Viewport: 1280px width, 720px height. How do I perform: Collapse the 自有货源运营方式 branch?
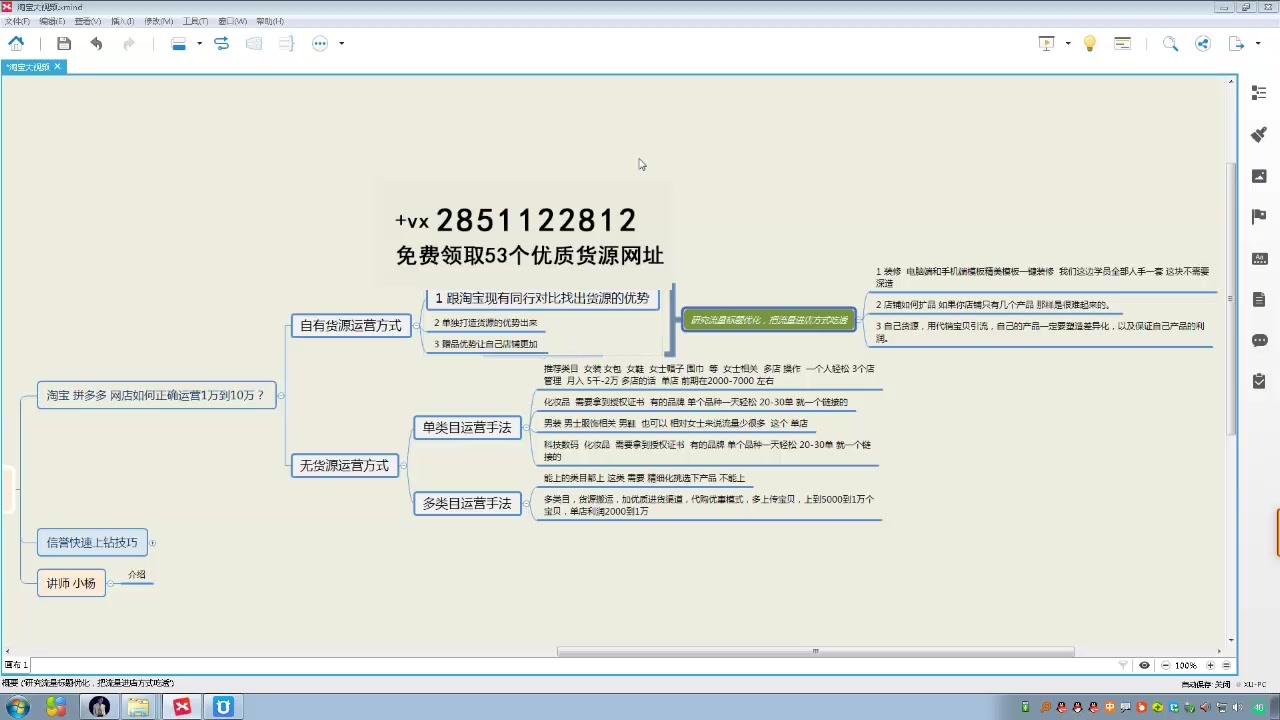416,325
